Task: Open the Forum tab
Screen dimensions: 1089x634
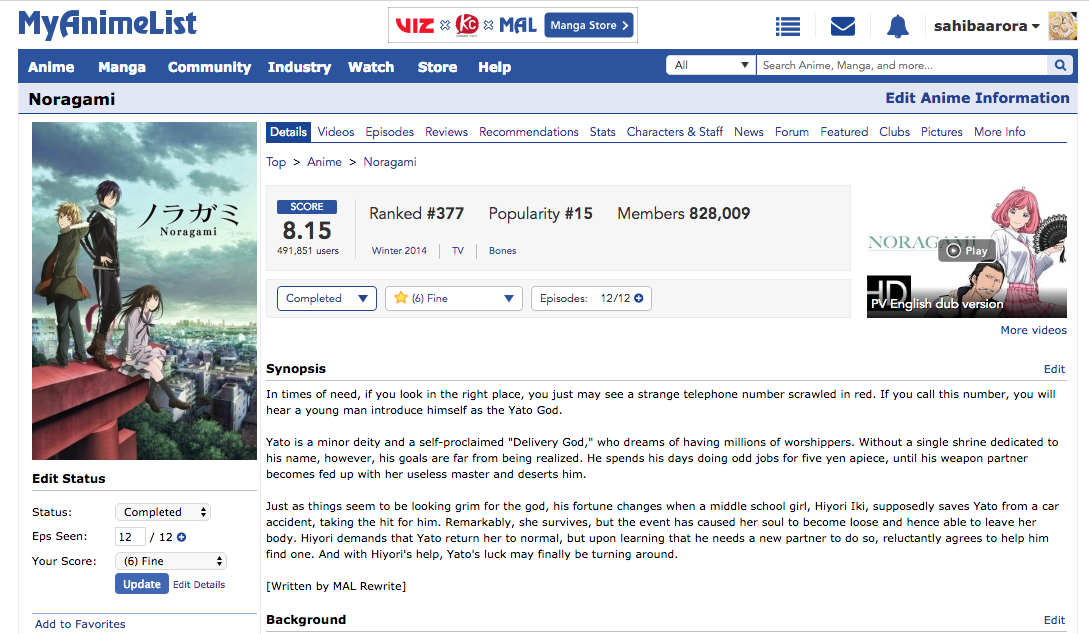Action: [792, 132]
